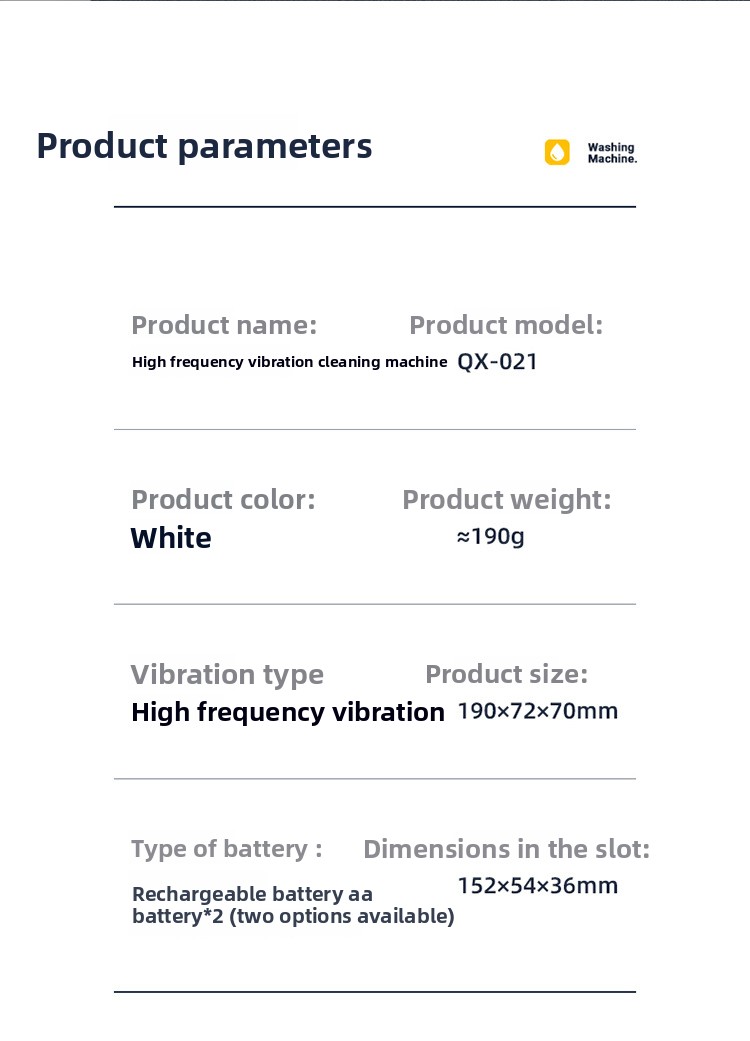Click the 'Product model:' label
Screen dimensions: 750x1041
click(x=506, y=325)
